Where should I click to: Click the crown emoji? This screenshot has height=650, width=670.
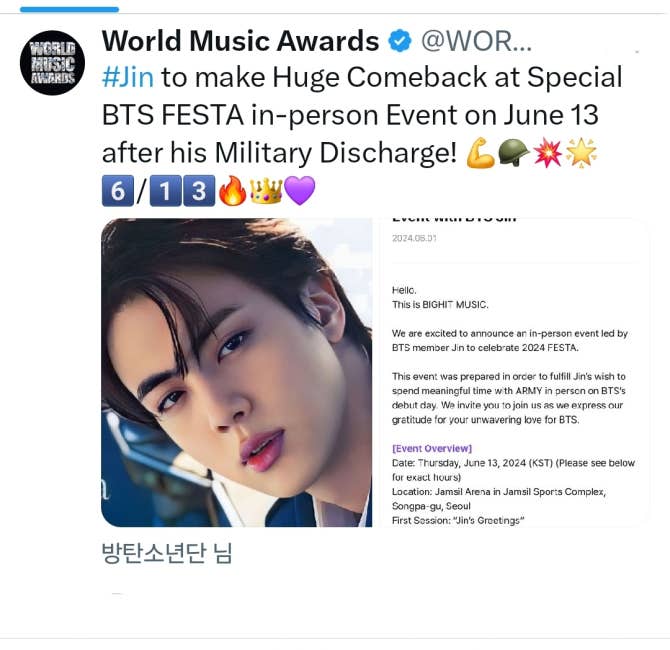coord(266,191)
